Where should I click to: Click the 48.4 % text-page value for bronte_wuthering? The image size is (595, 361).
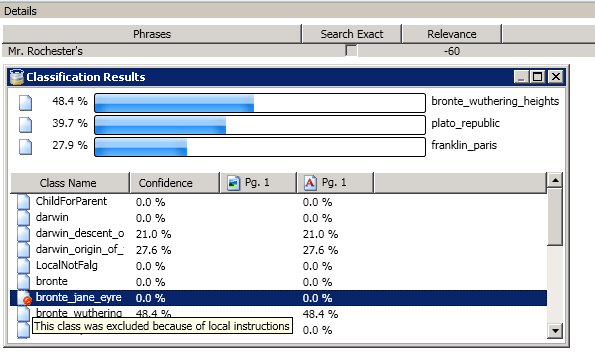tap(320, 314)
